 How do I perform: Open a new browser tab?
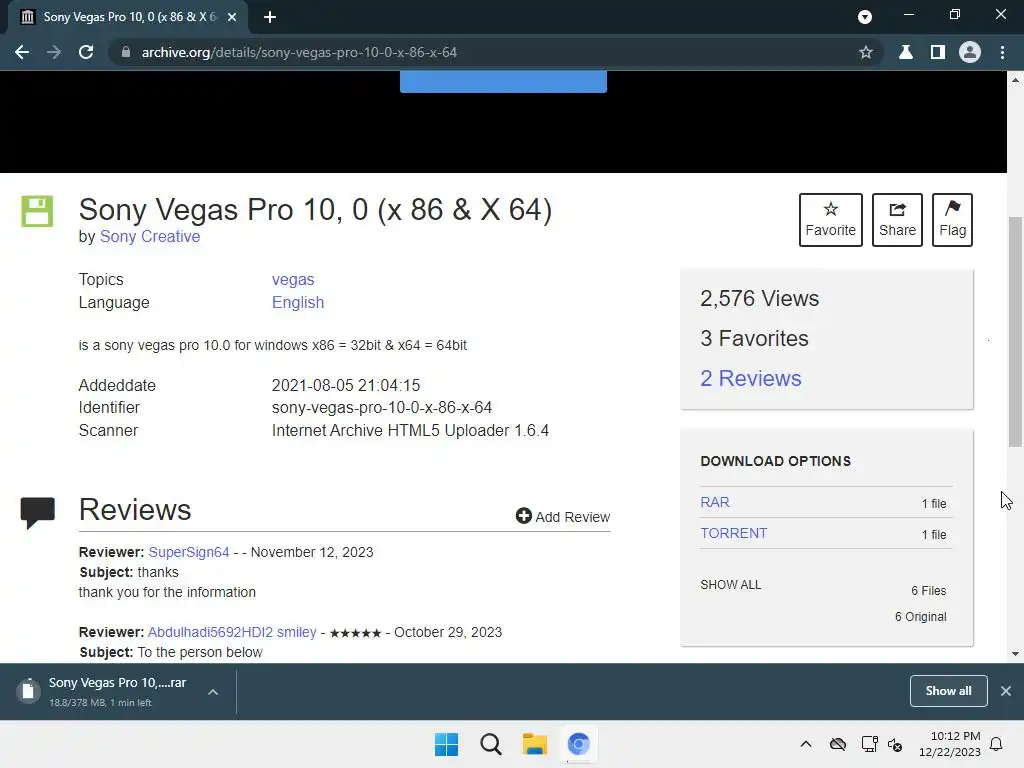point(270,17)
